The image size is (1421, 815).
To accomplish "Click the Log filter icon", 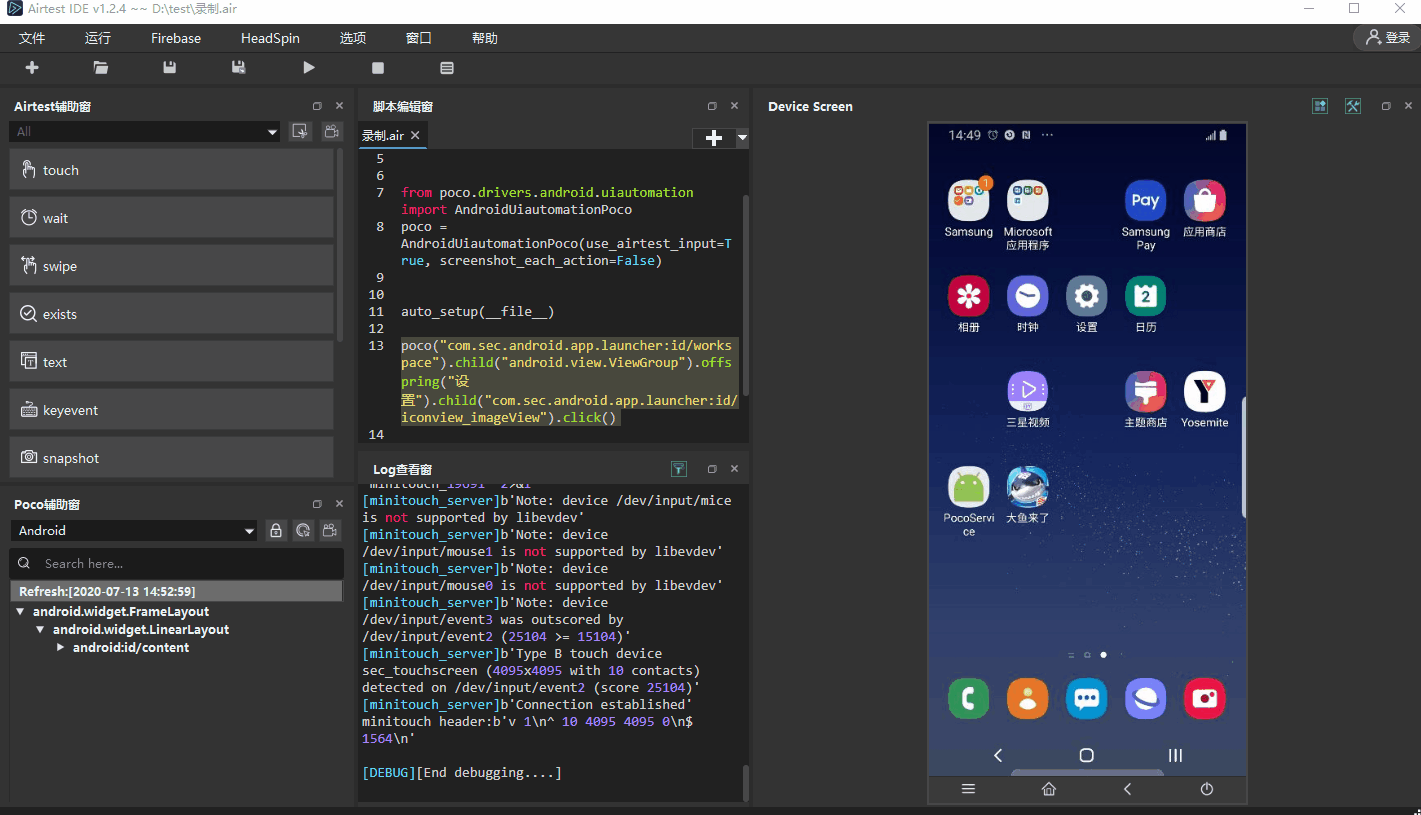I will coord(679,469).
